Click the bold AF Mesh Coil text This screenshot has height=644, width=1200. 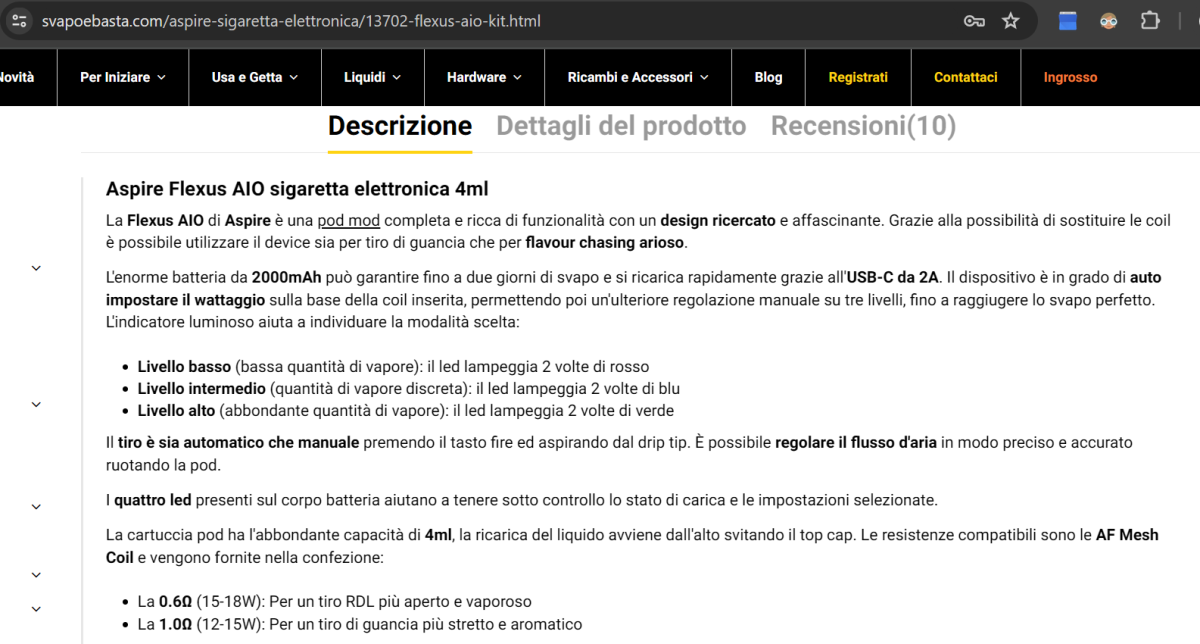pyautogui.click(x=632, y=546)
